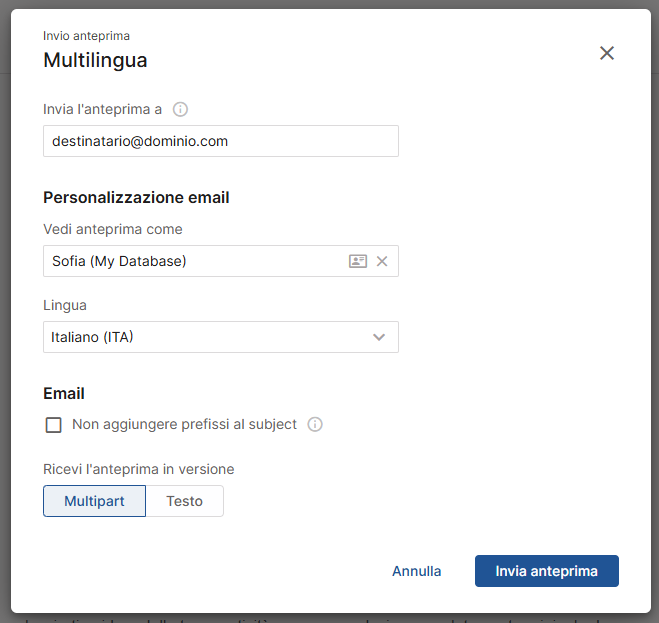
Task: Select the Multipart version option
Action: (x=94, y=501)
